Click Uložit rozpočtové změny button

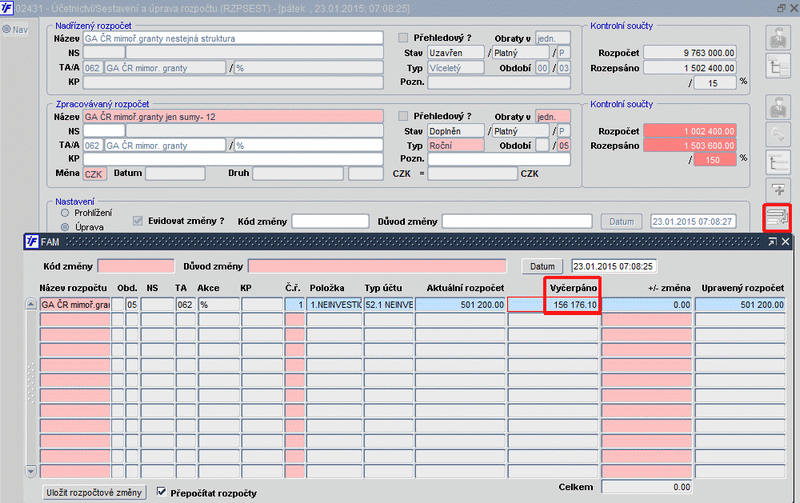96,492
